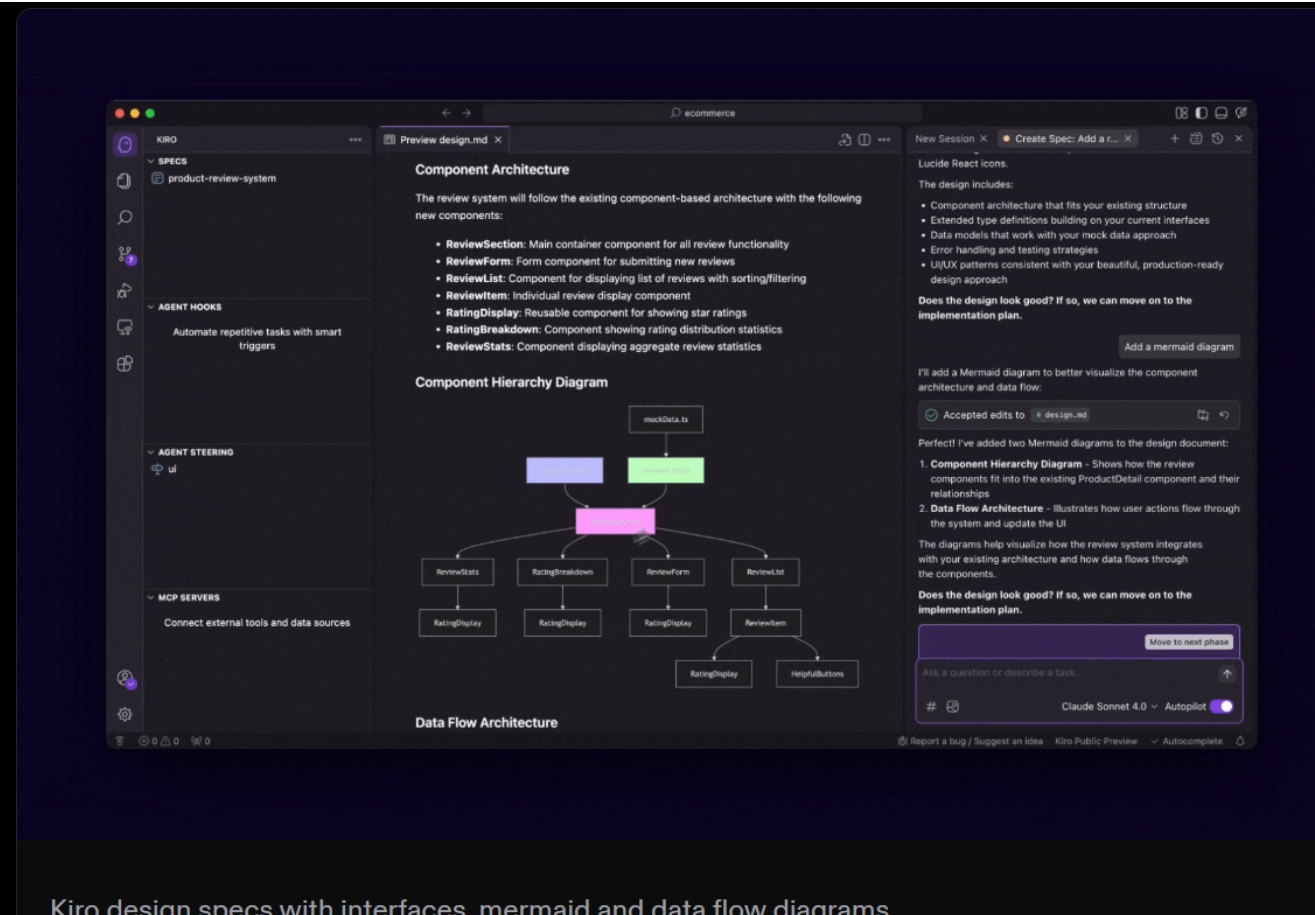Toggle the primary sidebar layout button

1202,113
